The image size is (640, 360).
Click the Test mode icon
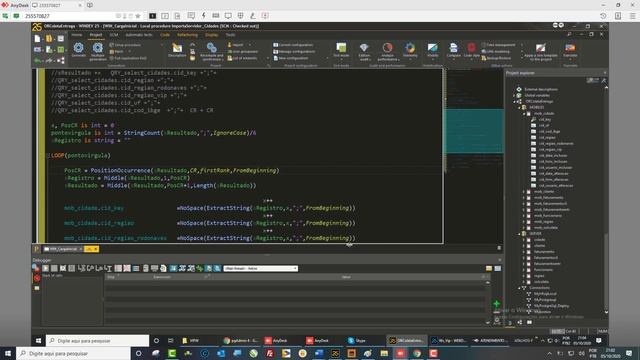tap(341, 47)
